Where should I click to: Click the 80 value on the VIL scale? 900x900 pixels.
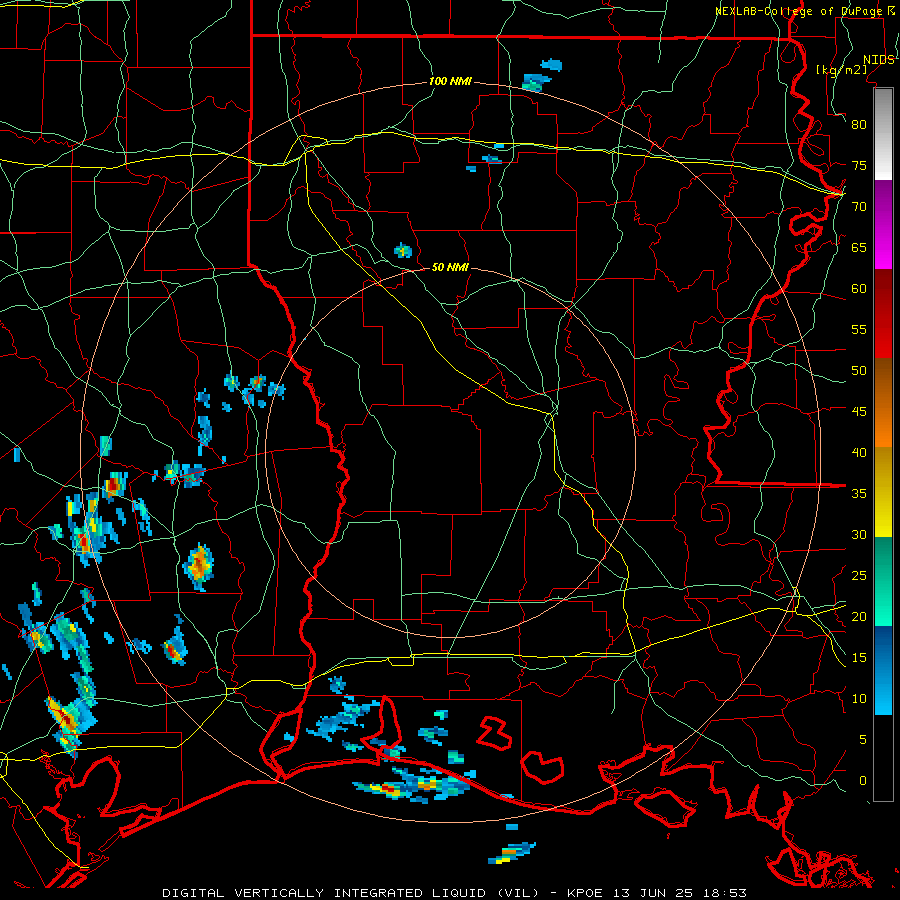859,125
